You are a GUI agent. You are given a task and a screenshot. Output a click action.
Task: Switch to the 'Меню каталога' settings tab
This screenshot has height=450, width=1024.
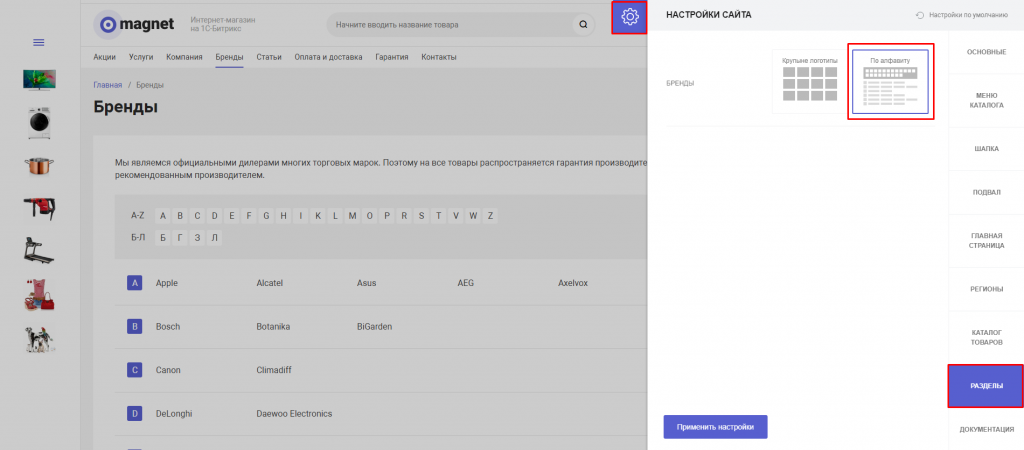986,101
